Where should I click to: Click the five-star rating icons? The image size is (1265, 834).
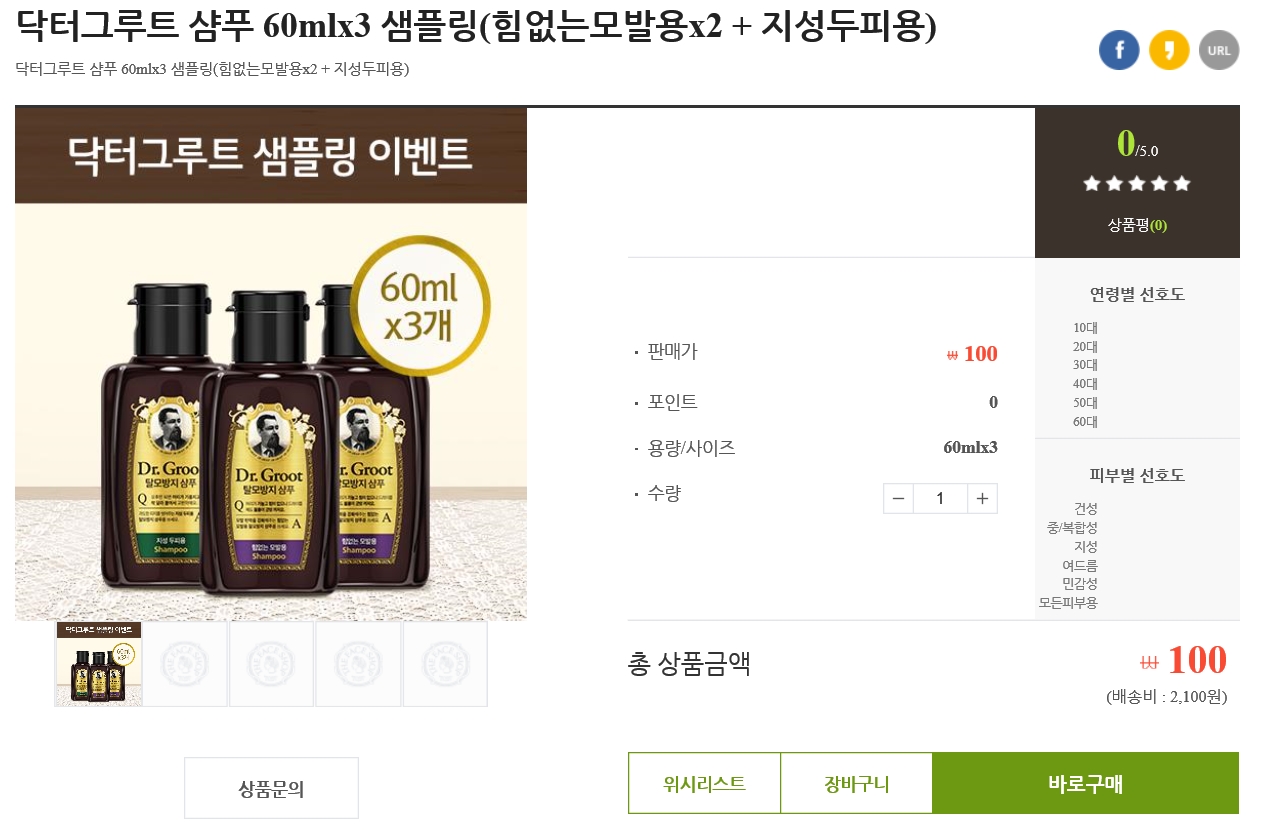pyautogui.click(x=1137, y=184)
